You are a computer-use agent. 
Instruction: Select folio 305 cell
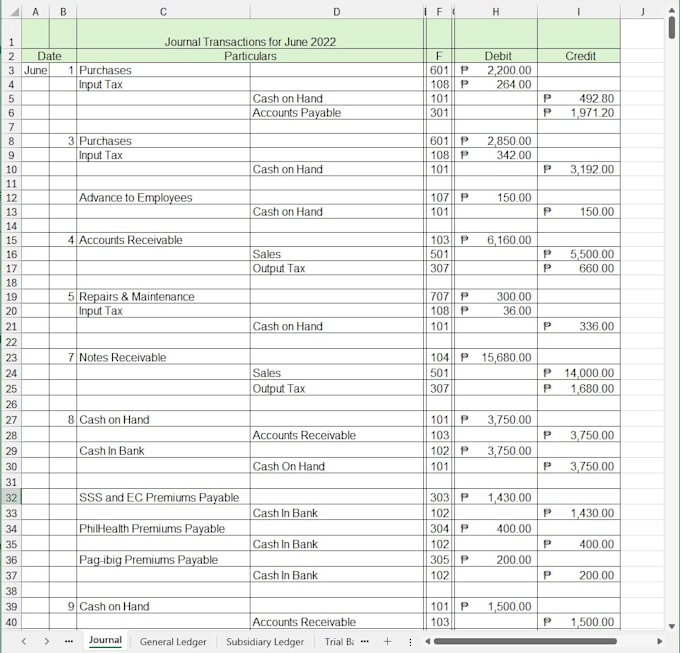pyautogui.click(x=439, y=560)
